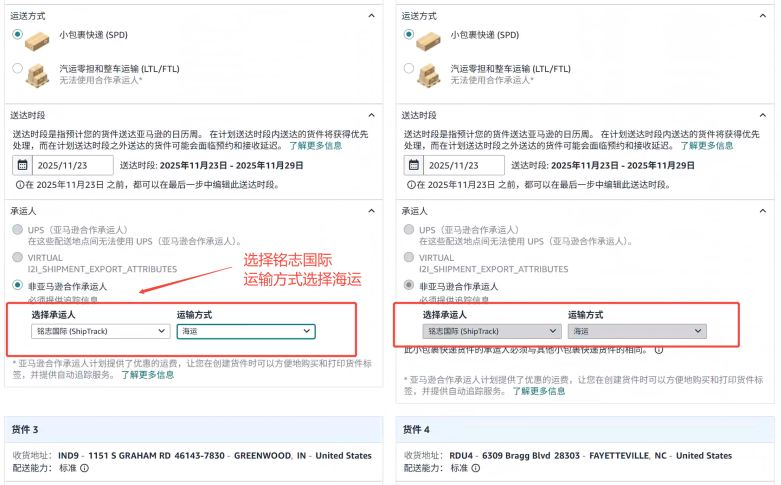Click RDU4 FAYETTEVILLE address text
781x485 pixels.
pyautogui.click(x=591, y=456)
